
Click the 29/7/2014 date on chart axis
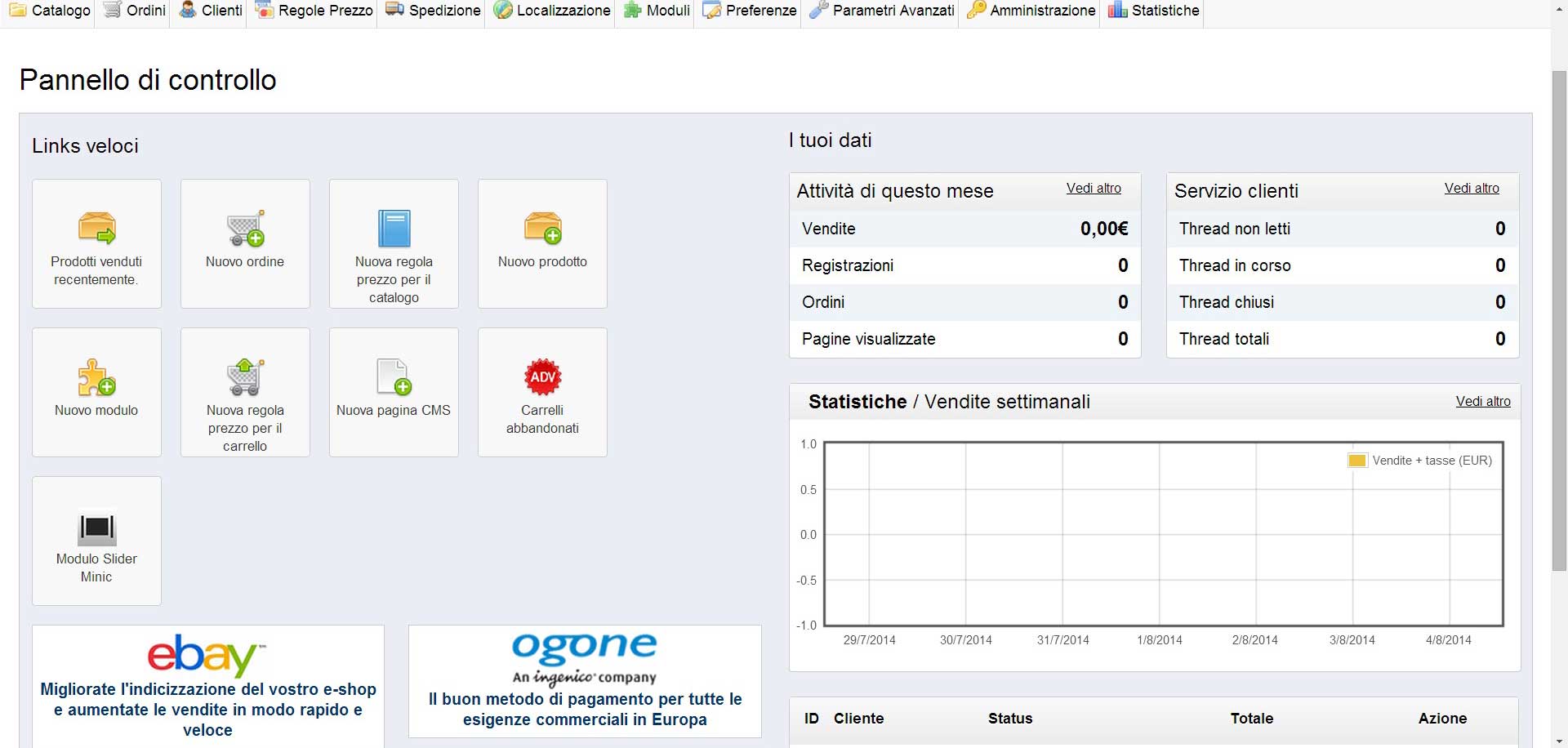coord(869,640)
